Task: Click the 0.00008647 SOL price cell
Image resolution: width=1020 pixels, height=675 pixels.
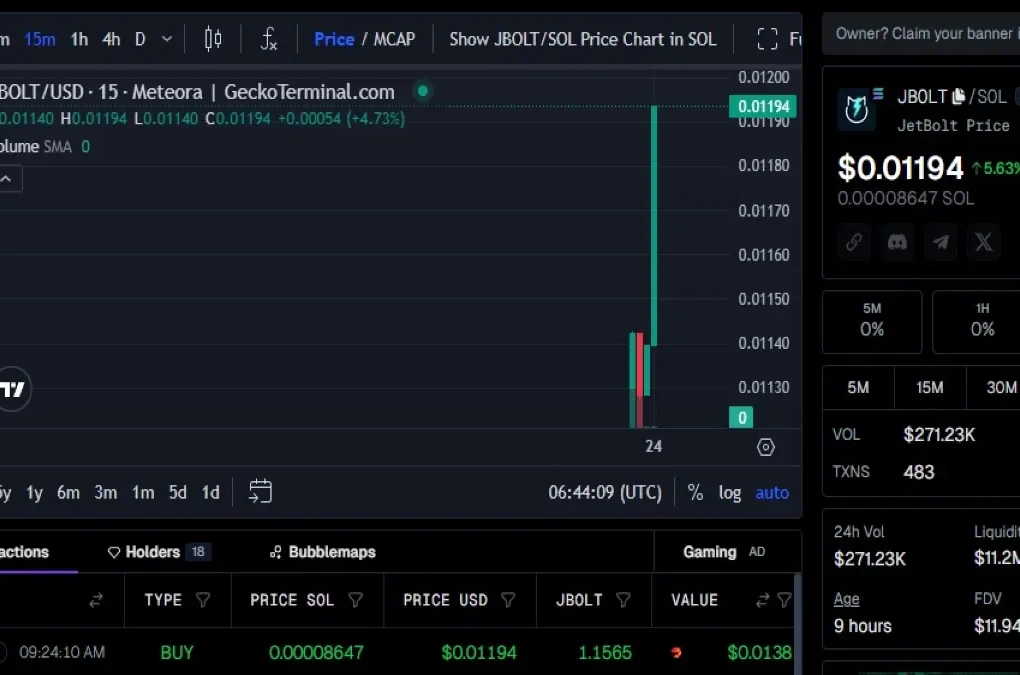Action: pos(316,652)
